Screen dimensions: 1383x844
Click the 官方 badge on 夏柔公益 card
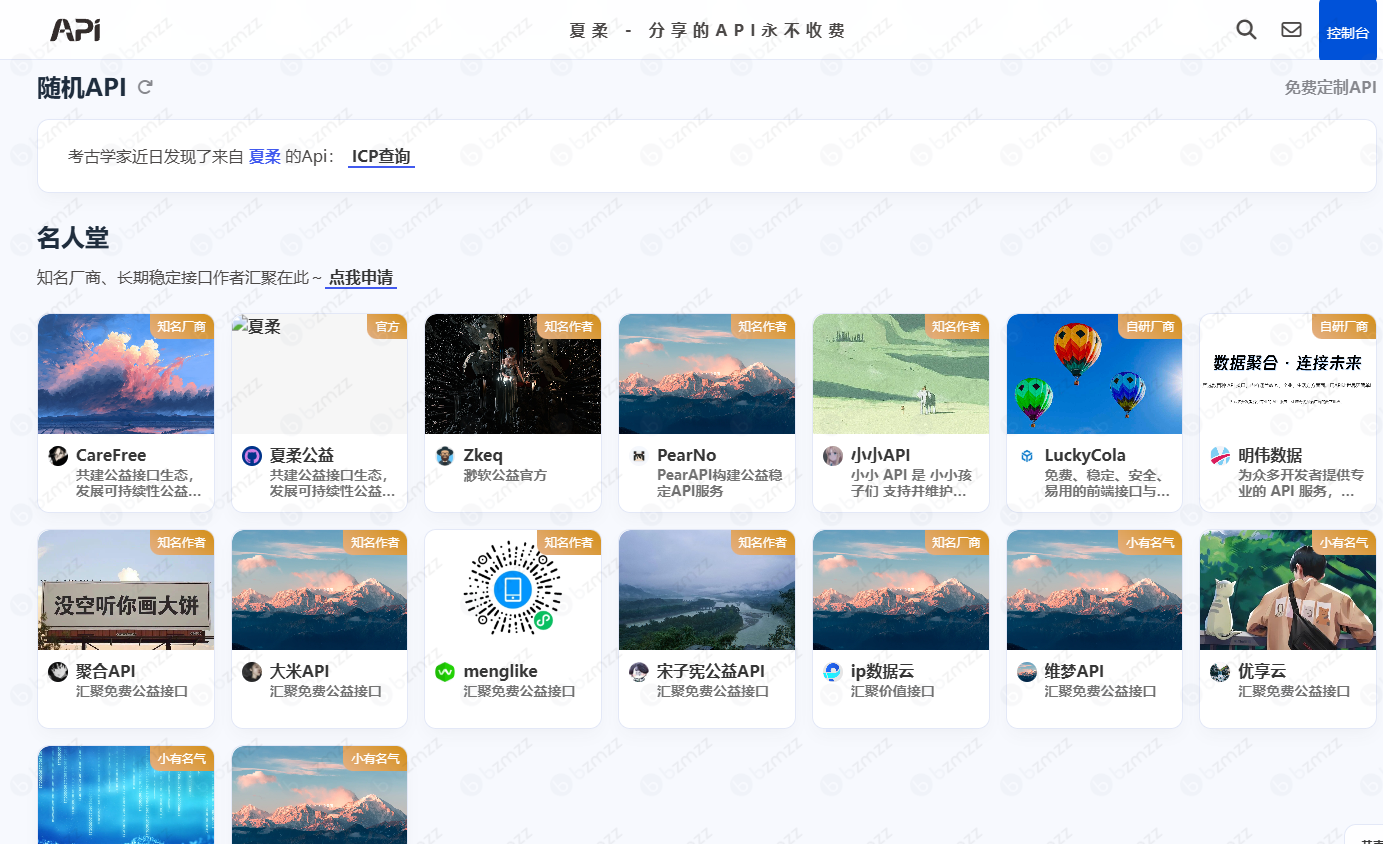pos(387,326)
